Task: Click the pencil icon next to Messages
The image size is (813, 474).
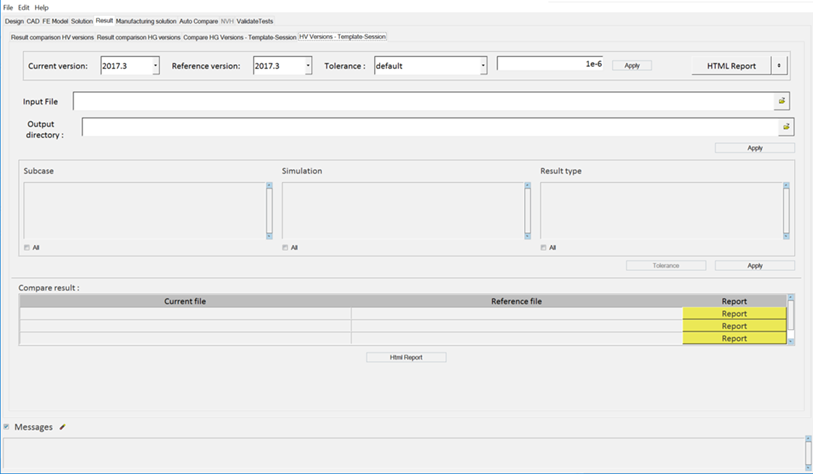Action: tap(62, 427)
